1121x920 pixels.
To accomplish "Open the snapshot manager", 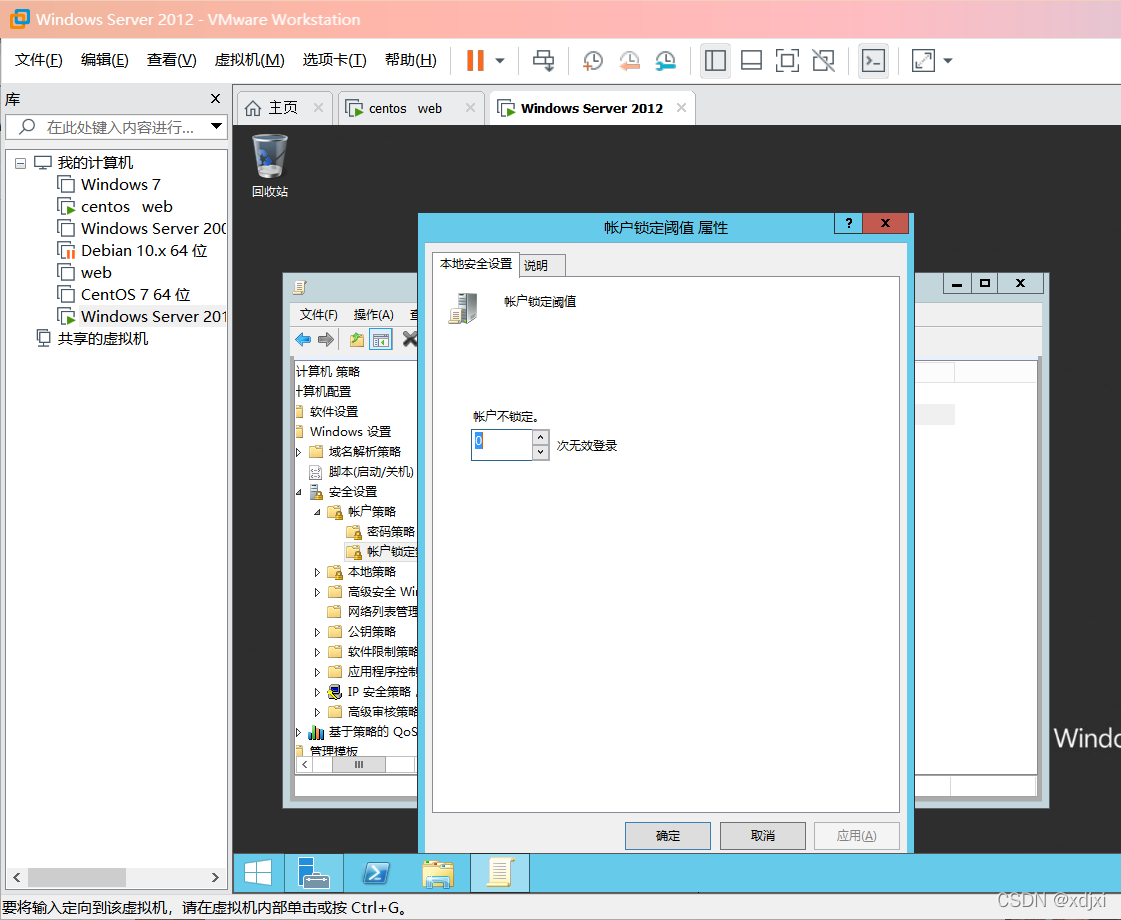I will (666, 61).
